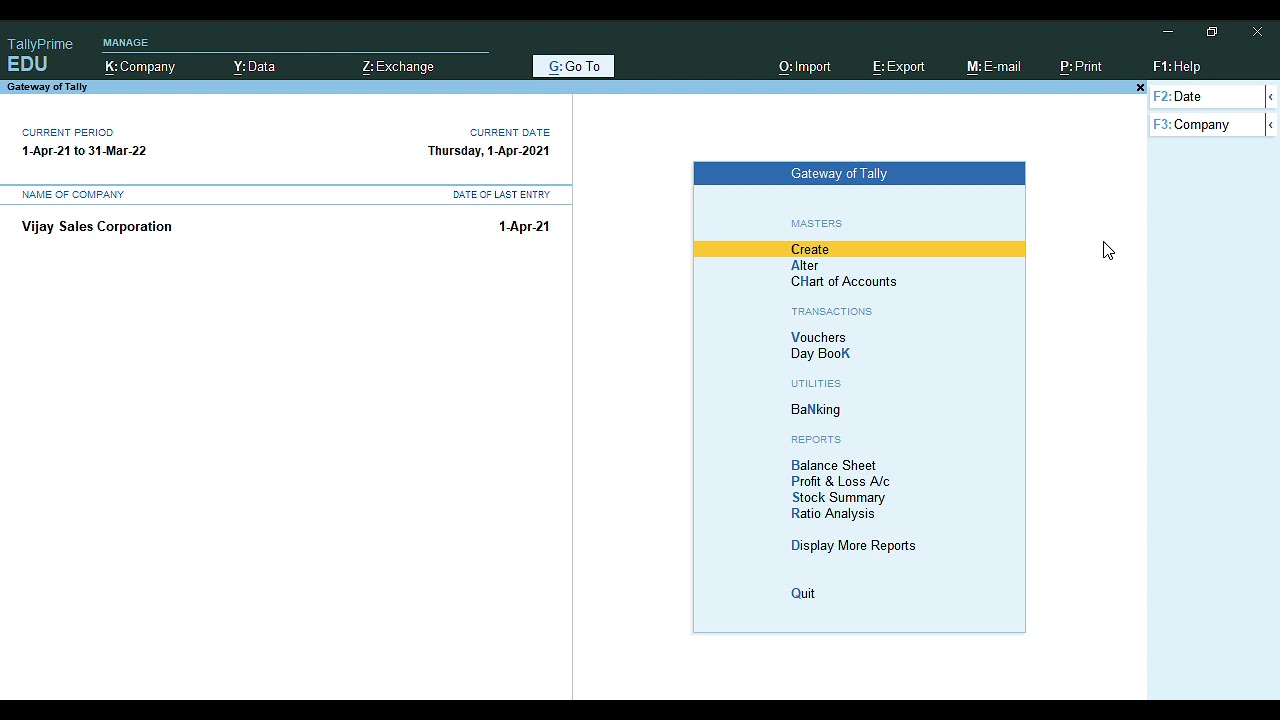Open the O: Import menu

805,67
